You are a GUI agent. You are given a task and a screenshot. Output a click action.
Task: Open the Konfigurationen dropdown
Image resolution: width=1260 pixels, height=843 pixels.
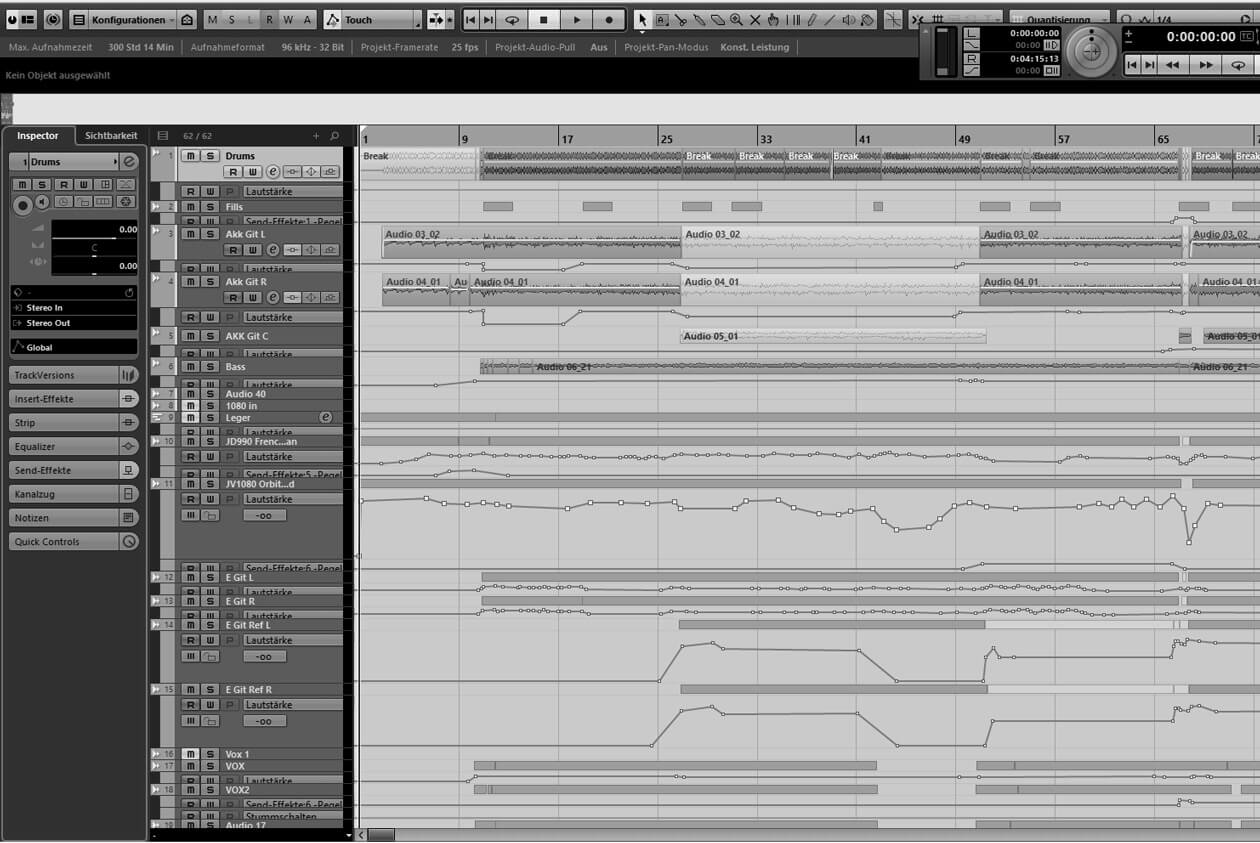pos(127,20)
